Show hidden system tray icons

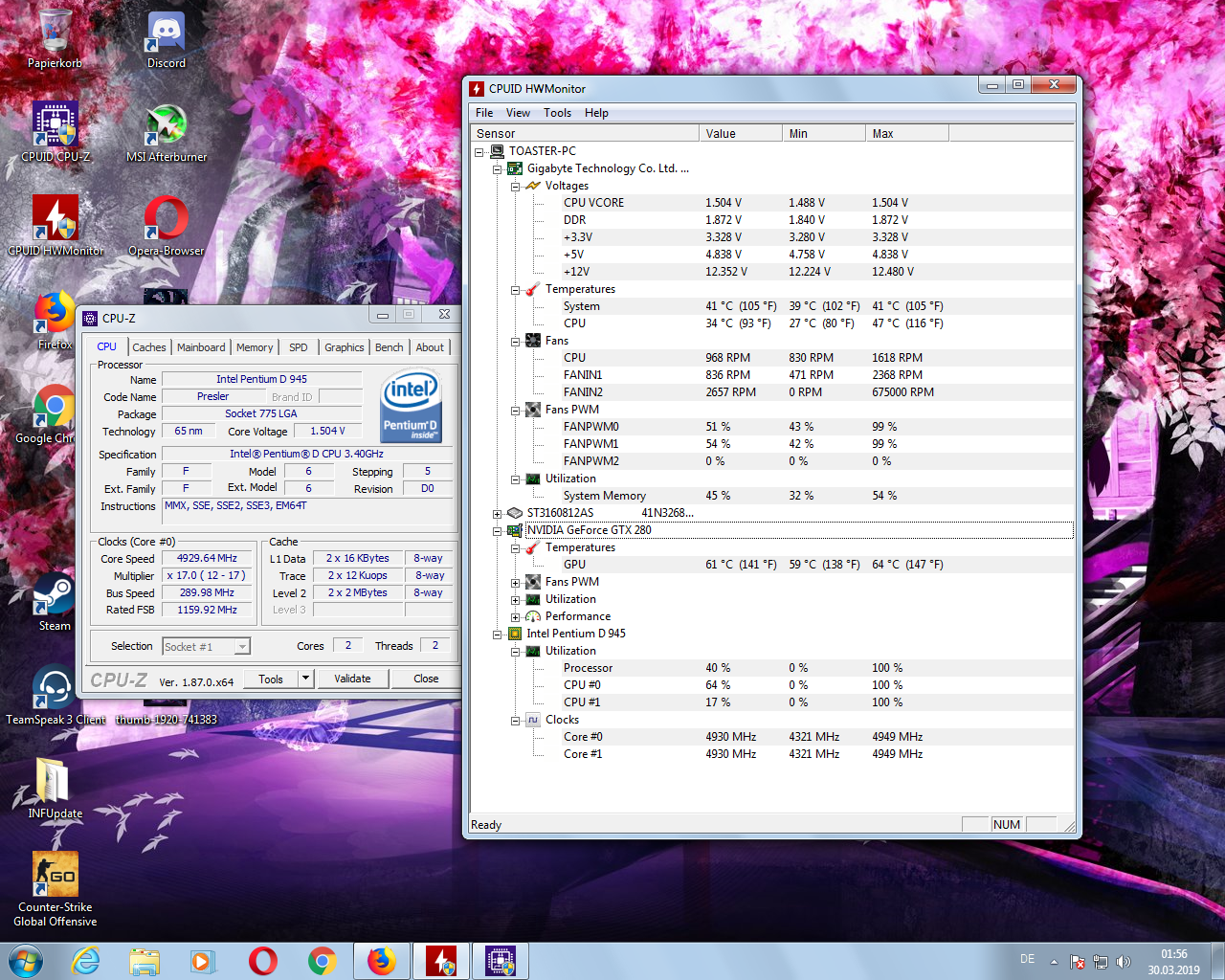[x=1054, y=962]
